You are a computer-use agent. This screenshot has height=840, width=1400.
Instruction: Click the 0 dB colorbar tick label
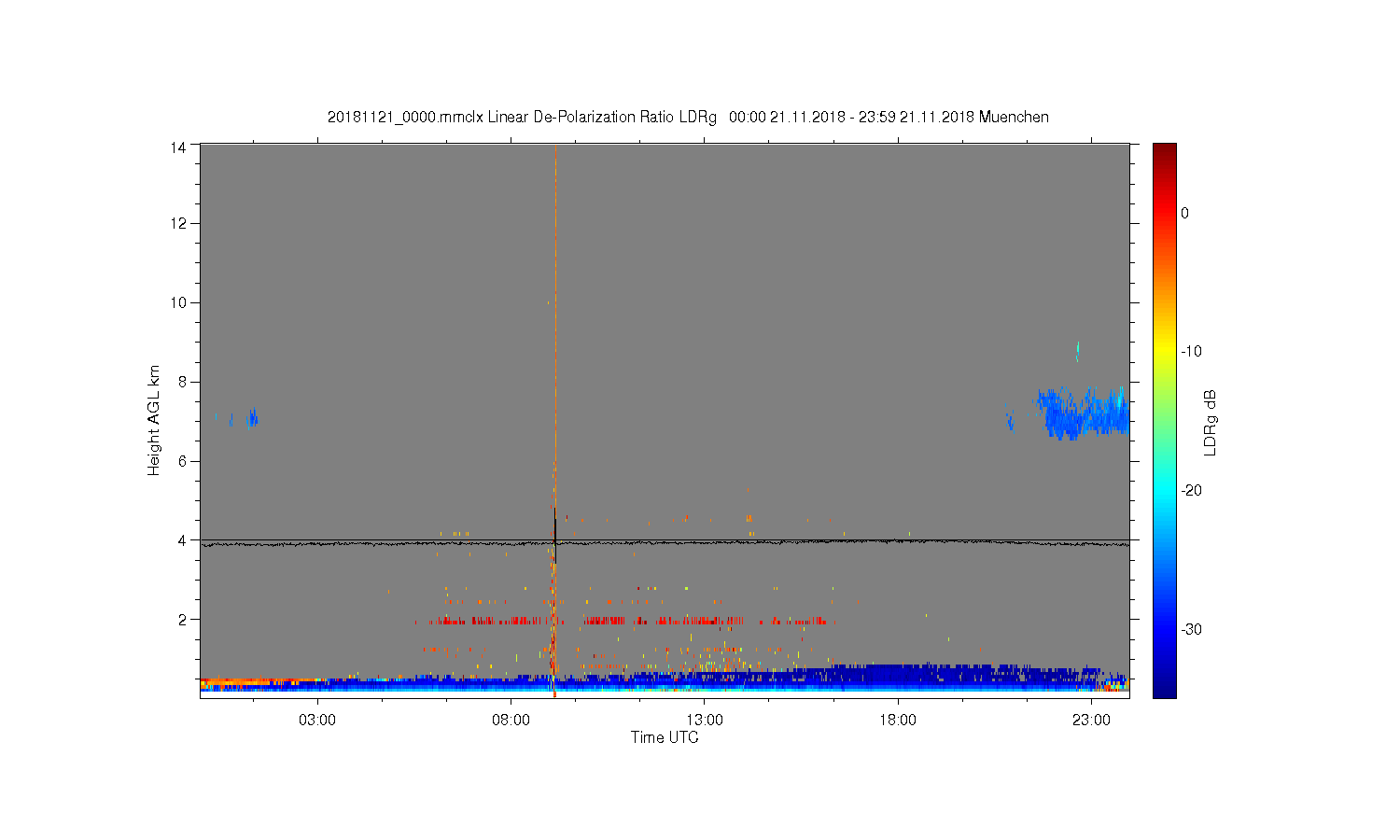(1184, 213)
